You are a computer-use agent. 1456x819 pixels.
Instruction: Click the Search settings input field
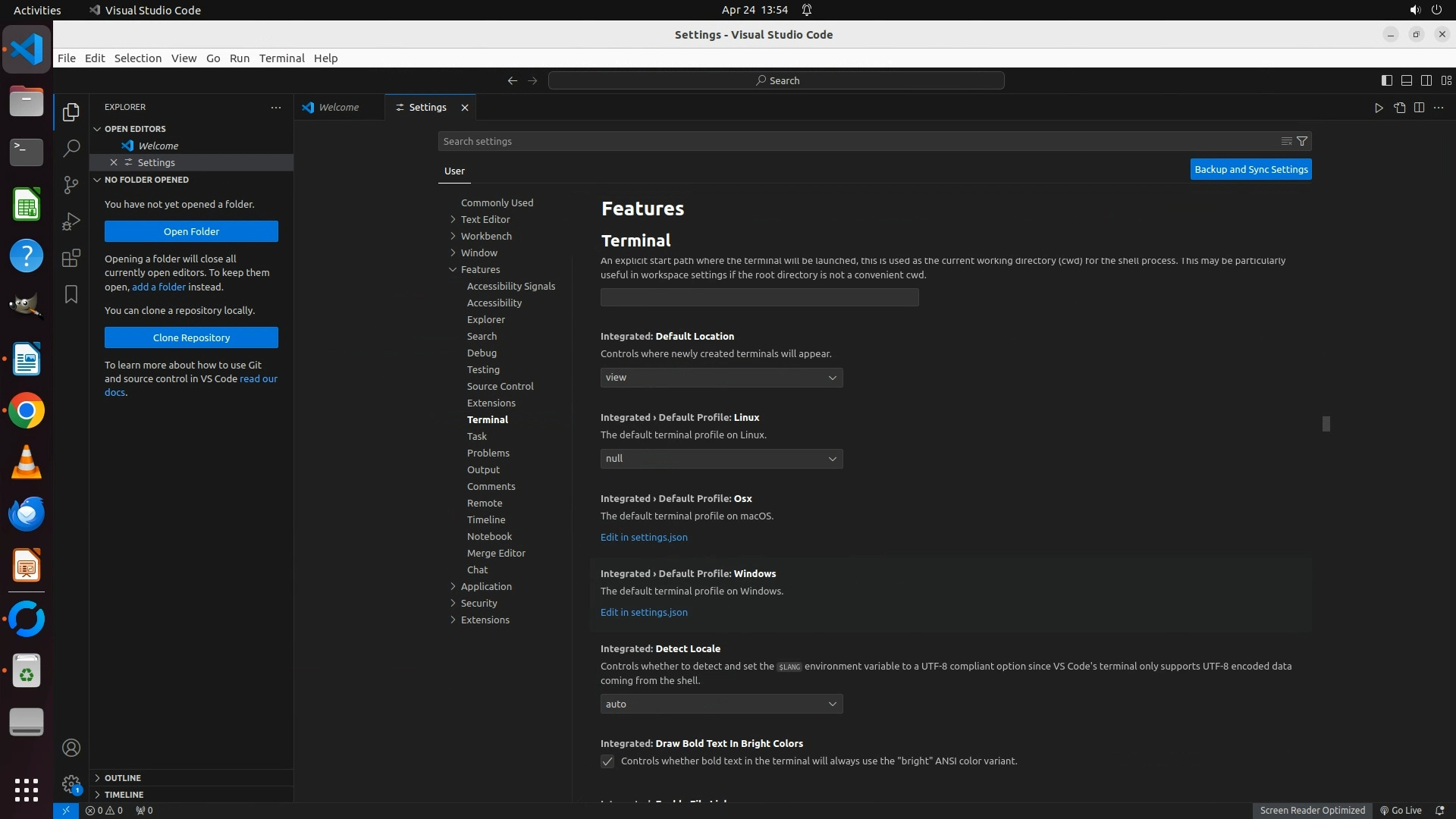[857, 141]
